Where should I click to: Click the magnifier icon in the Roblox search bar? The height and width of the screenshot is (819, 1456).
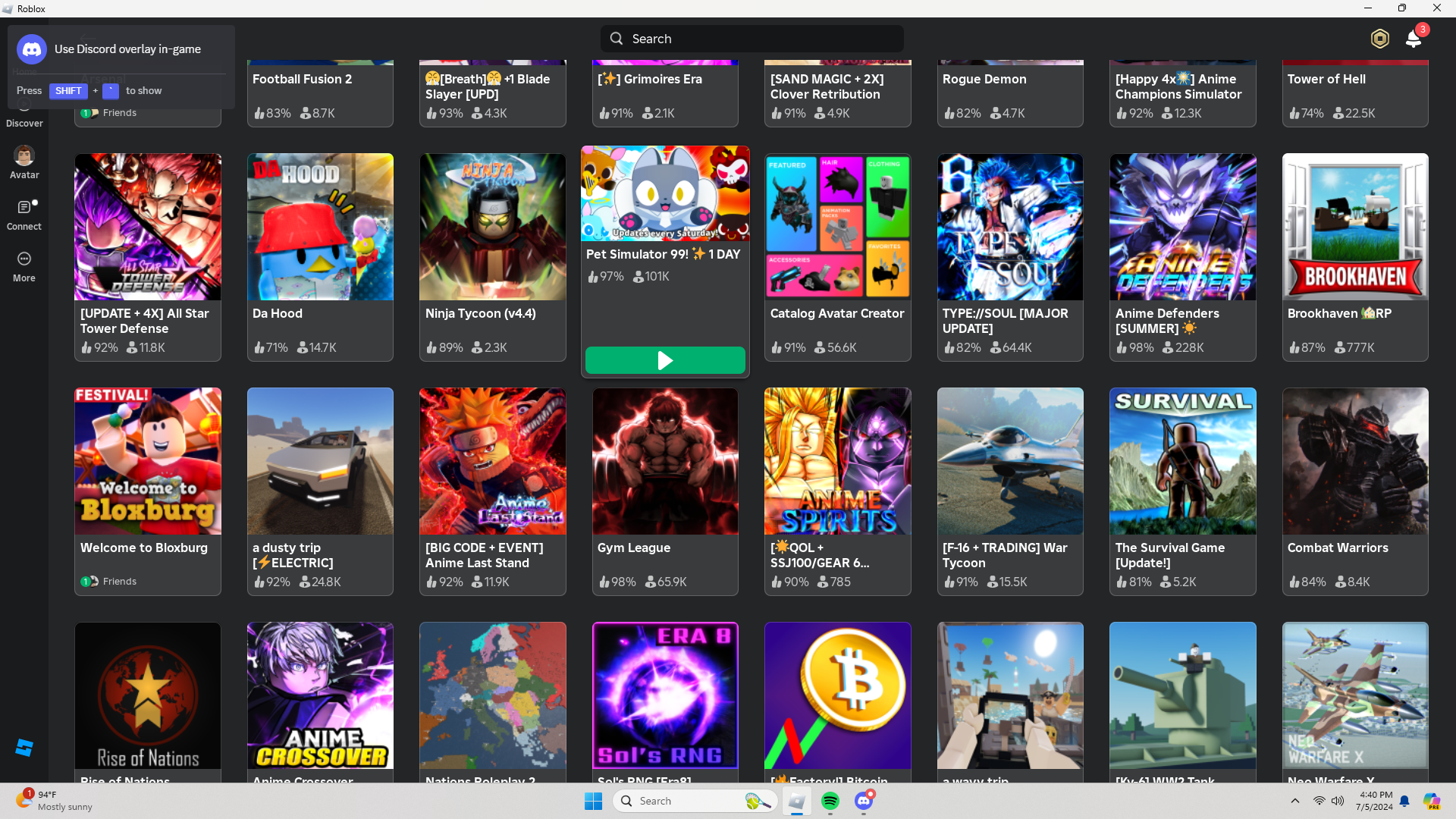617,39
